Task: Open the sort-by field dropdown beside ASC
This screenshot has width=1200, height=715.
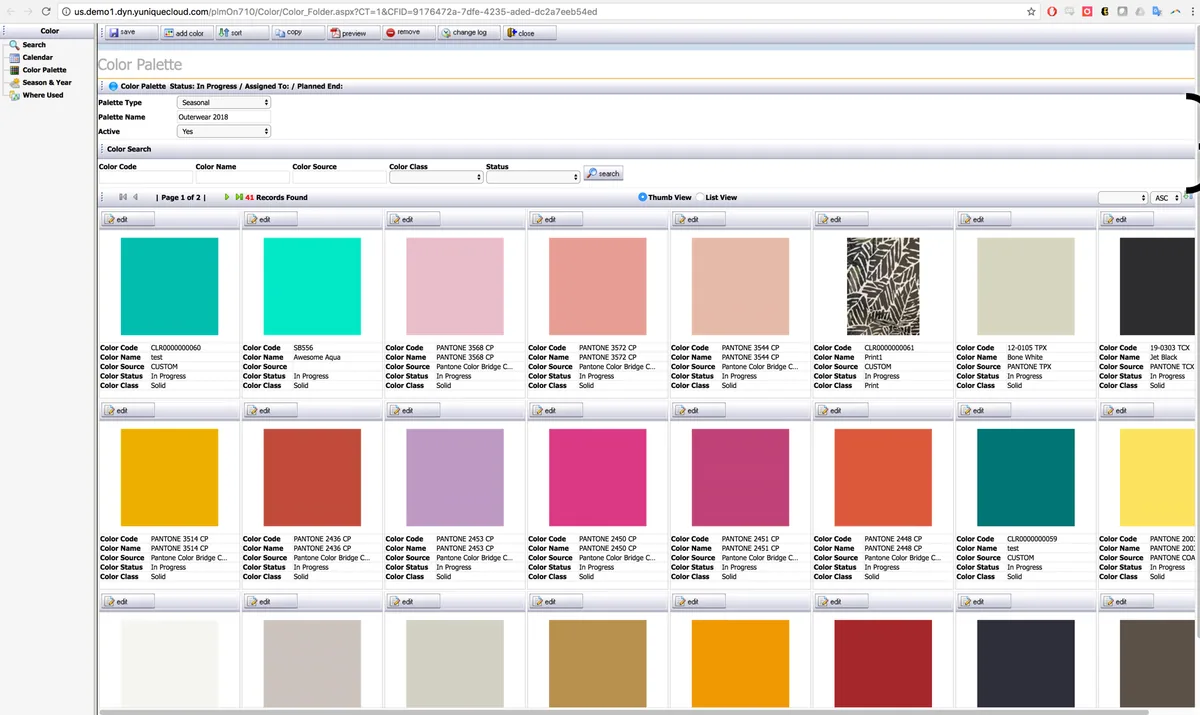Action: pos(1122,198)
